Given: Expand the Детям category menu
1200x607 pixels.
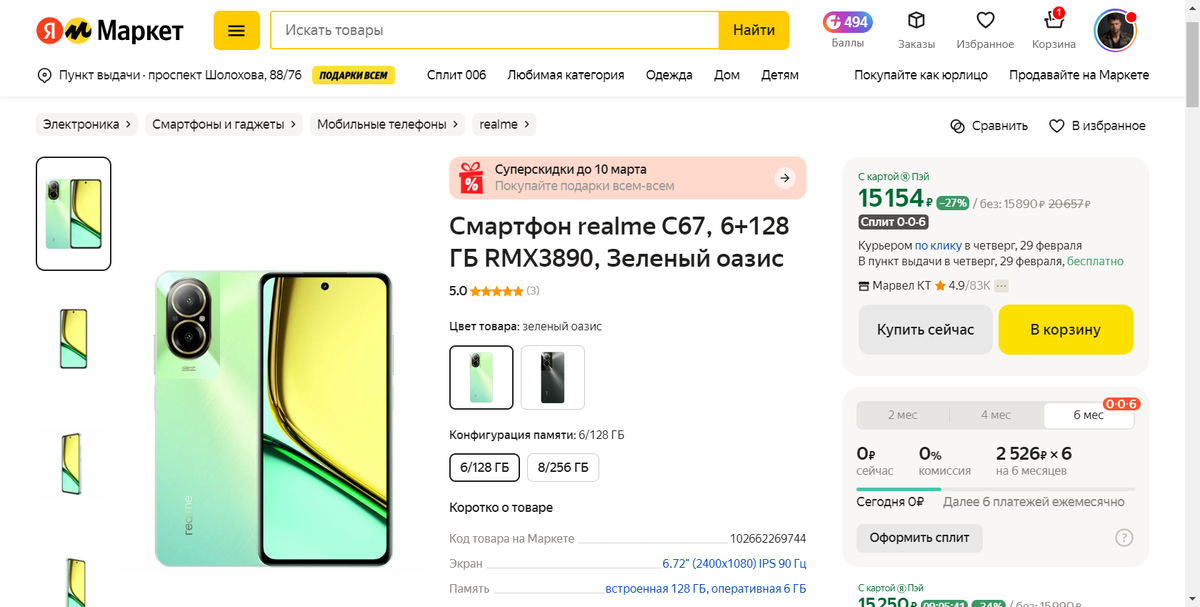Looking at the screenshot, I should pos(779,74).
